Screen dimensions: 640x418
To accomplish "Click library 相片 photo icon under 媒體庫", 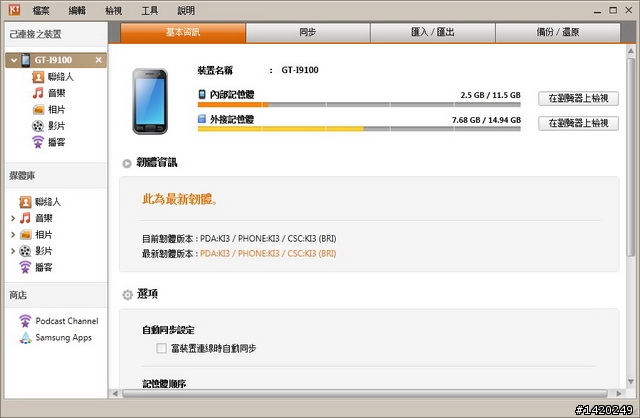I will [x=25, y=234].
